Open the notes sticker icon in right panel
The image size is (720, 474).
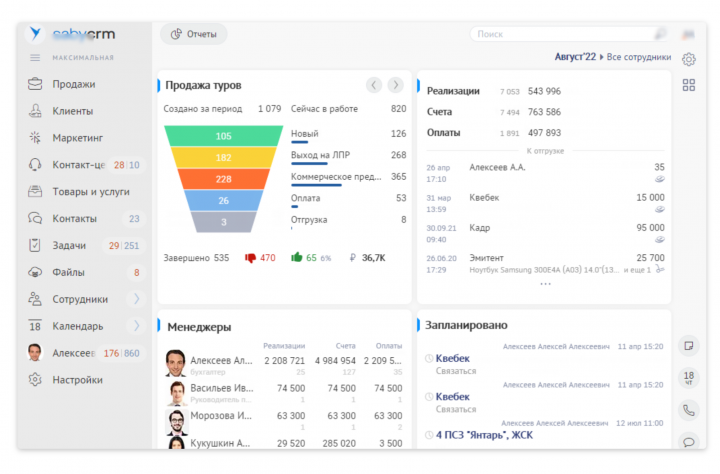click(x=688, y=345)
